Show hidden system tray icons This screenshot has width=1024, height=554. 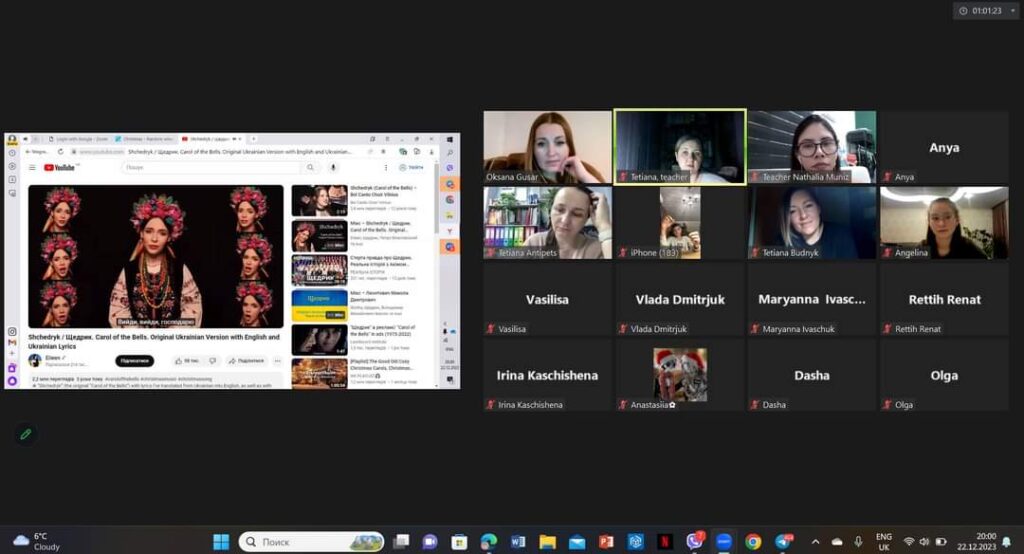tap(816, 541)
